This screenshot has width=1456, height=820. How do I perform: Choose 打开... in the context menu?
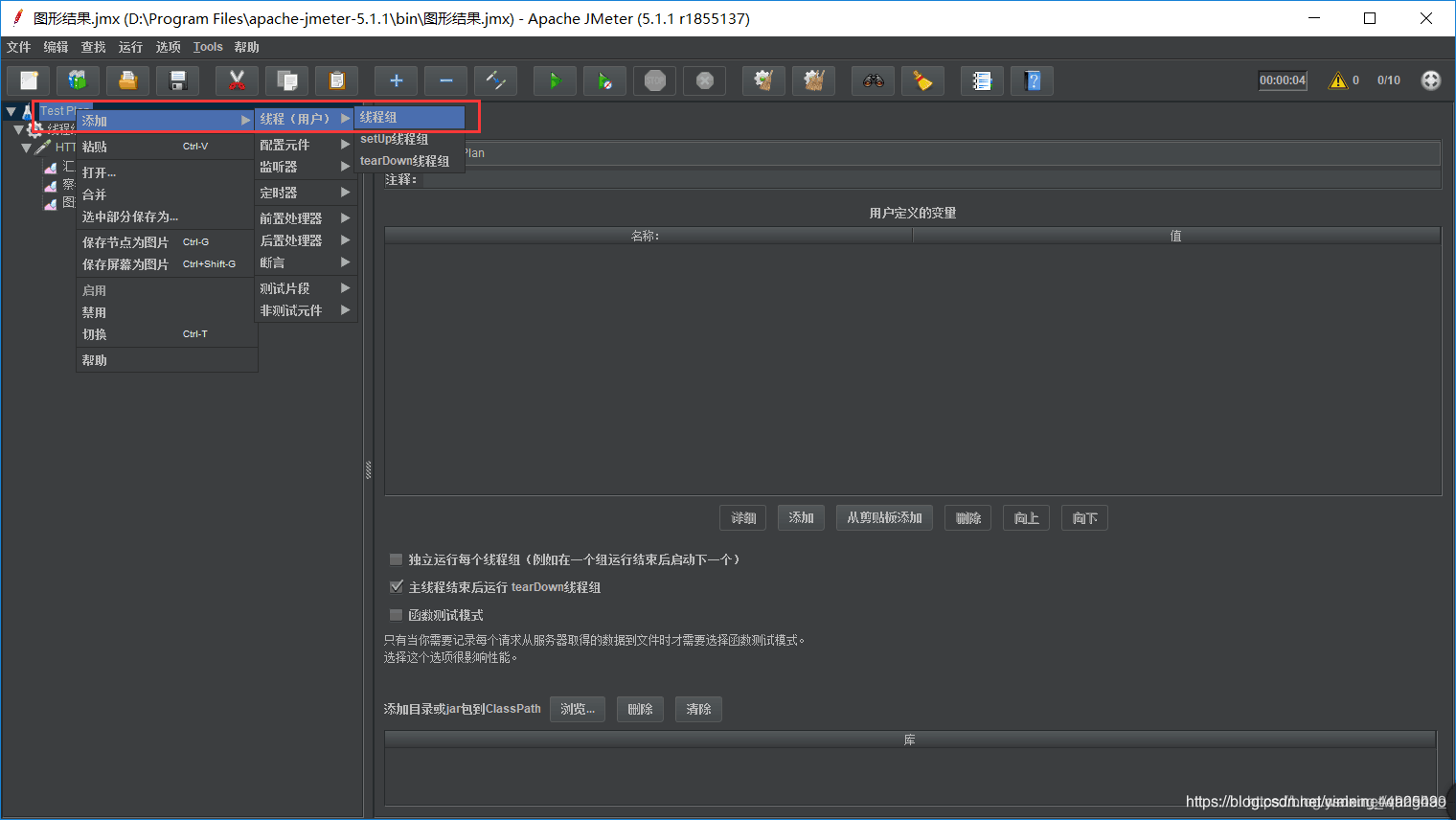pyautogui.click(x=167, y=172)
